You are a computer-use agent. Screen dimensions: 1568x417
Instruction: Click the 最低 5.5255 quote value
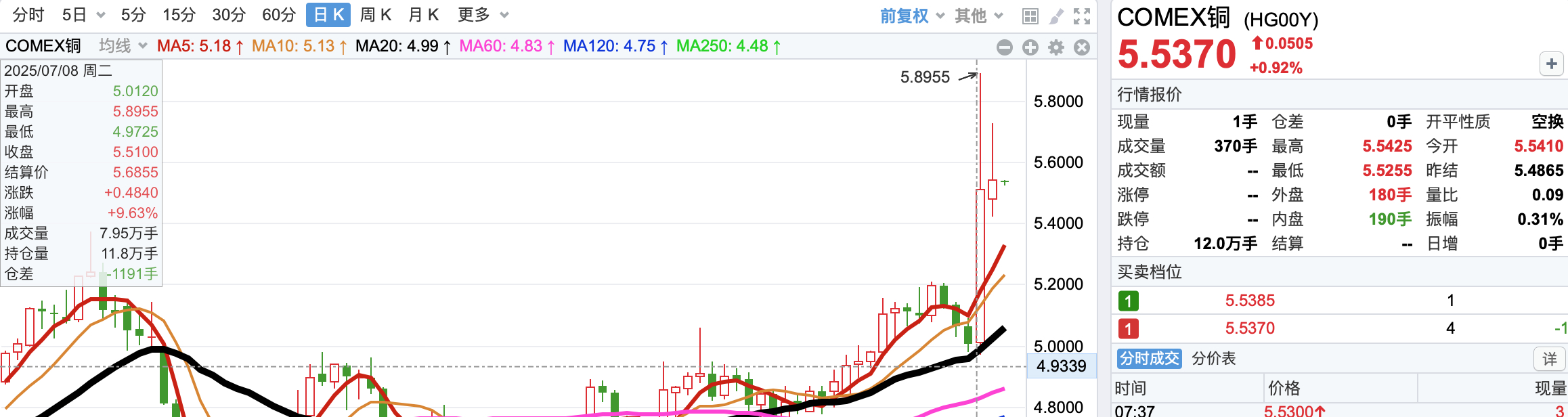click(1387, 171)
